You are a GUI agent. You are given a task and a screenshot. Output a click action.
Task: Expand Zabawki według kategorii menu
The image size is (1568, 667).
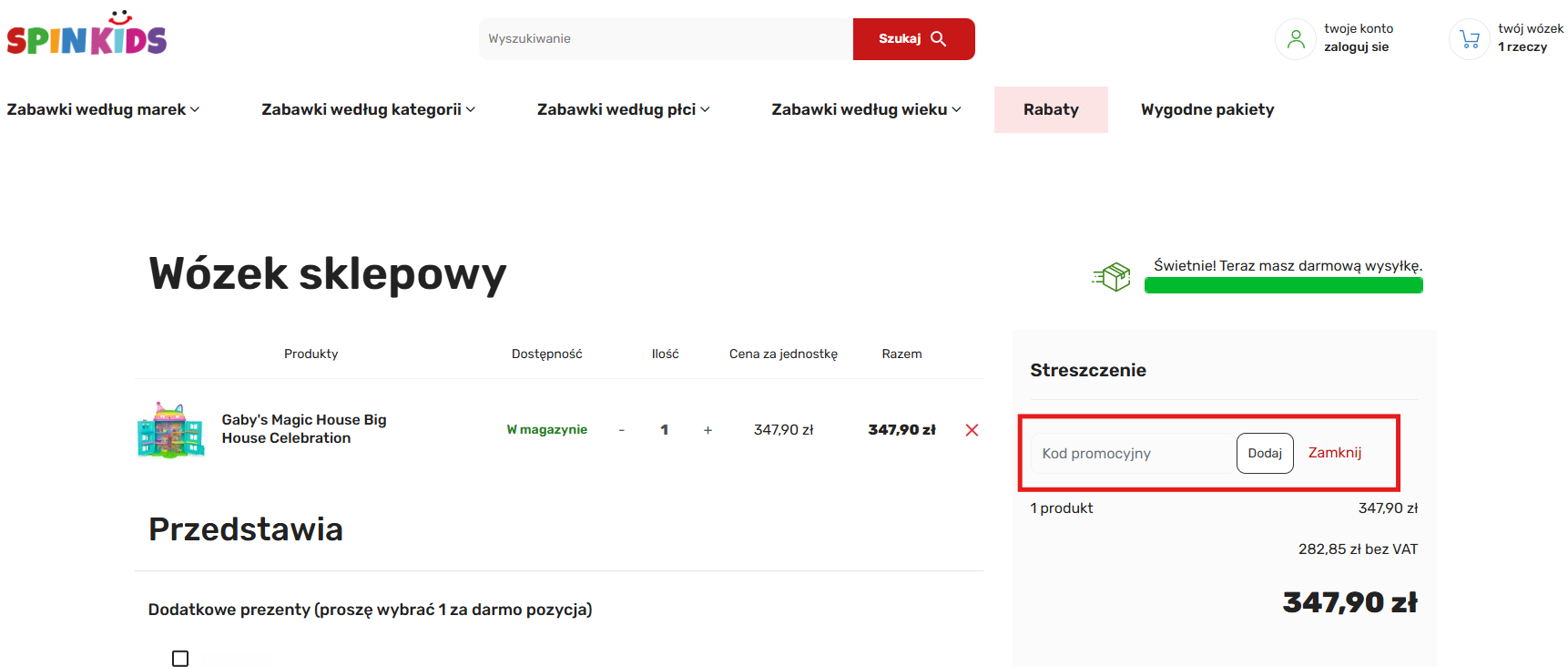tap(368, 109)
